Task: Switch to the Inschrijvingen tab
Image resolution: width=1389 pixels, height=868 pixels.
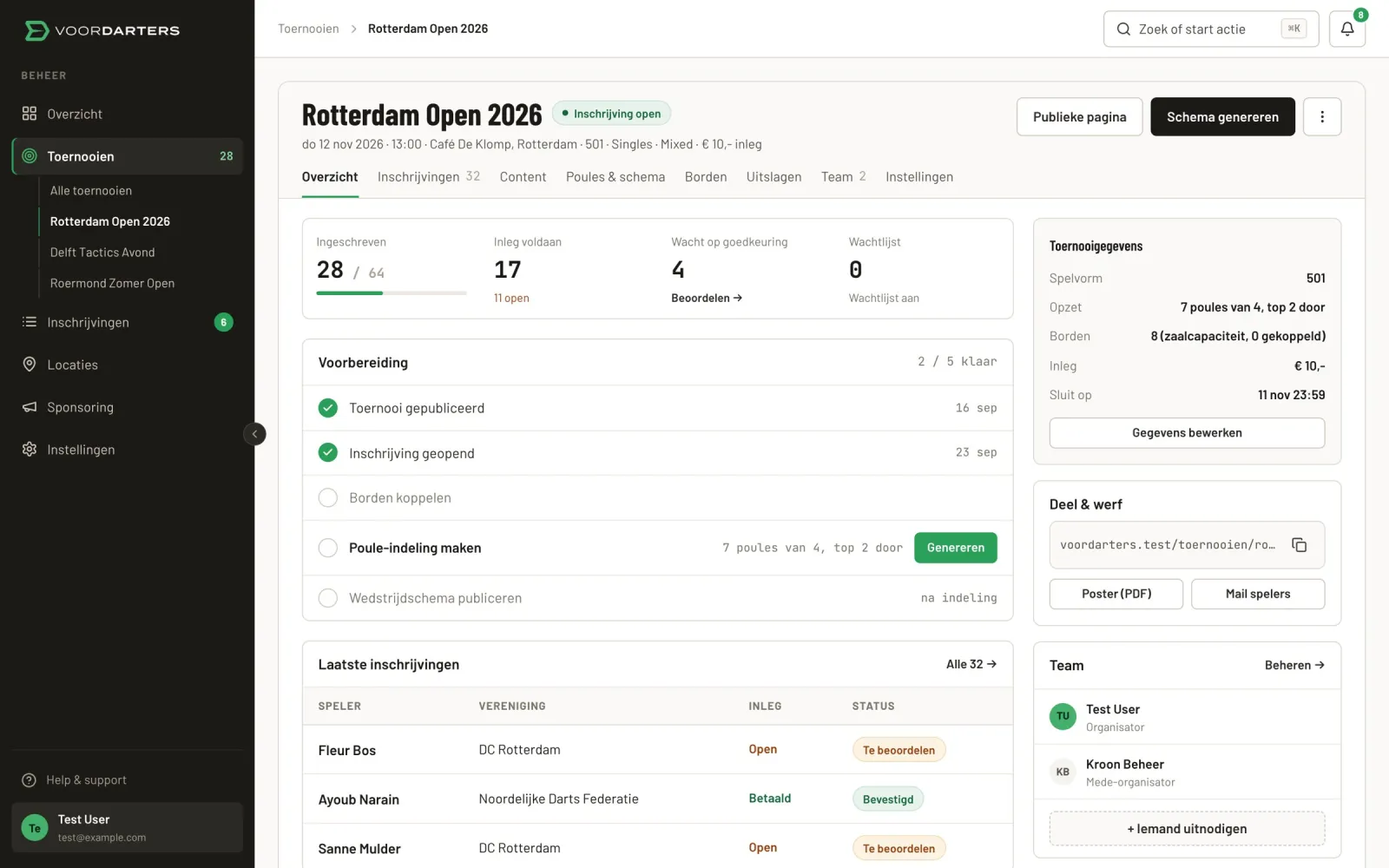Action: 429,177
